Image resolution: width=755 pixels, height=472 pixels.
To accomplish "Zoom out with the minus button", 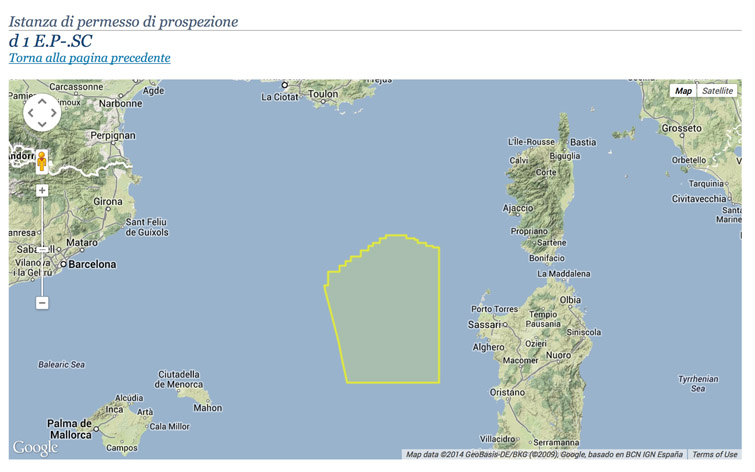I will click(x=42, y=302).
